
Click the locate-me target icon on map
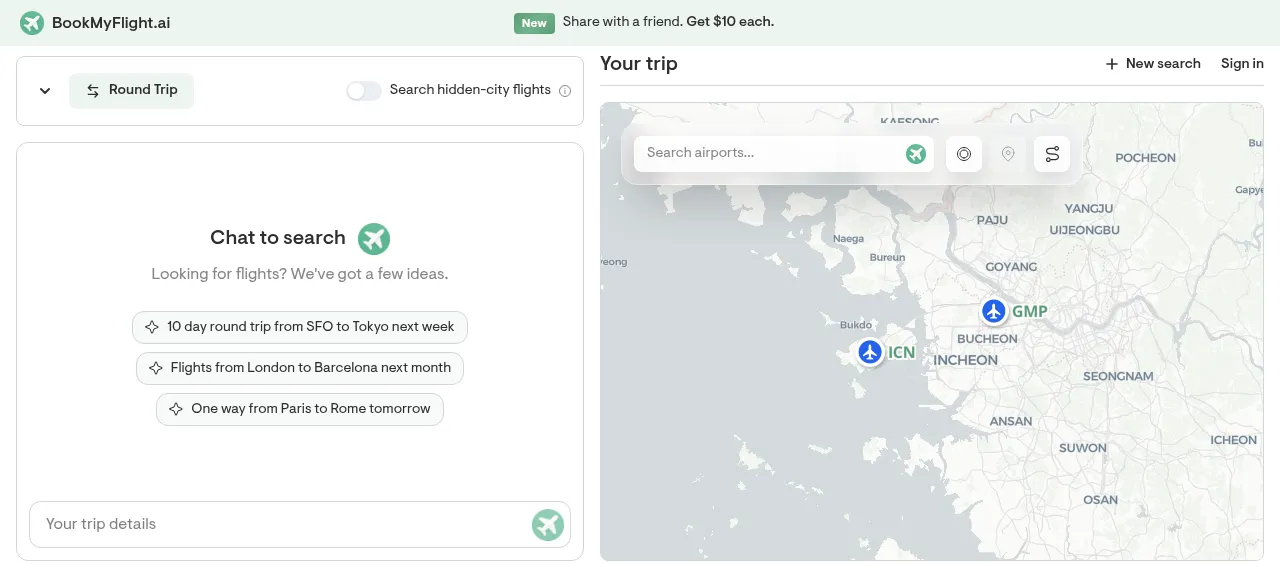(964, 154)
